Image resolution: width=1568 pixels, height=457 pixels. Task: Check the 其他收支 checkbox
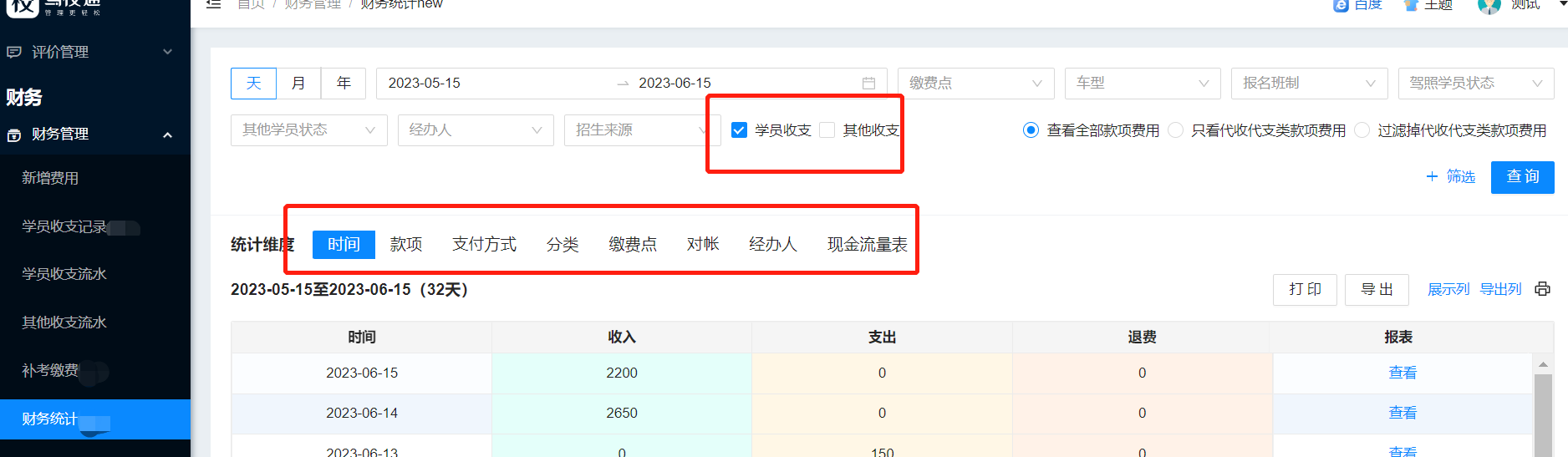pyautogui.click(x=827, y=130)
